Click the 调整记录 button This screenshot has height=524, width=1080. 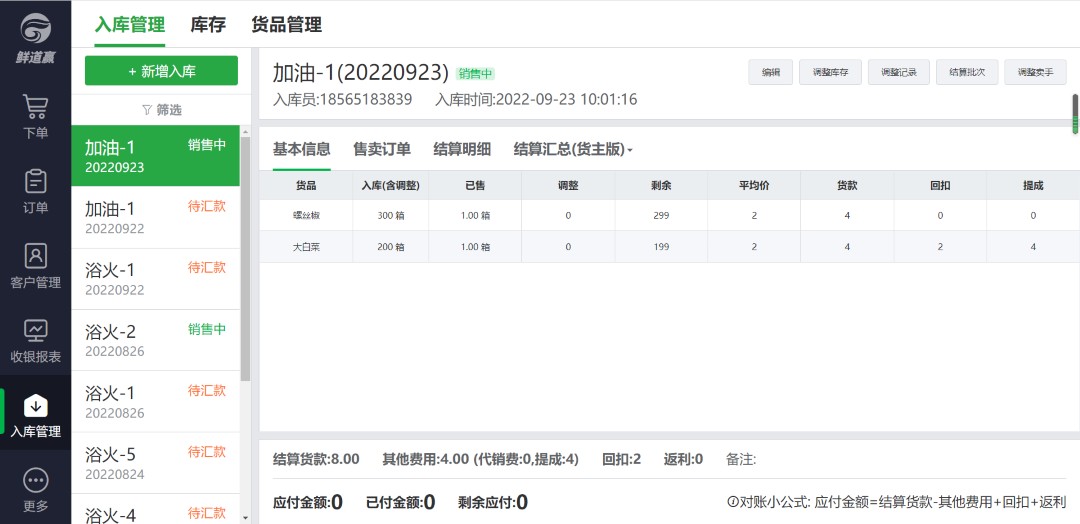[x=899, y=72]
